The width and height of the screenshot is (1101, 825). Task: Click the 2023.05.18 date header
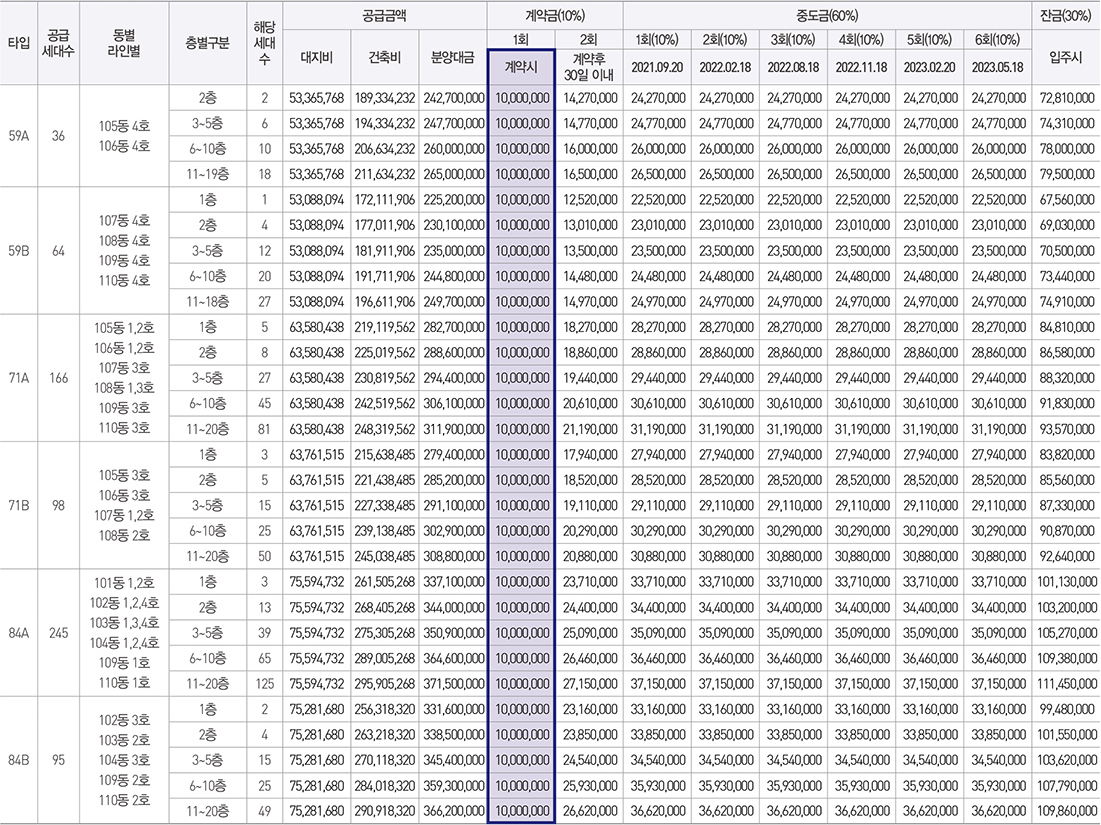(998, 67)
